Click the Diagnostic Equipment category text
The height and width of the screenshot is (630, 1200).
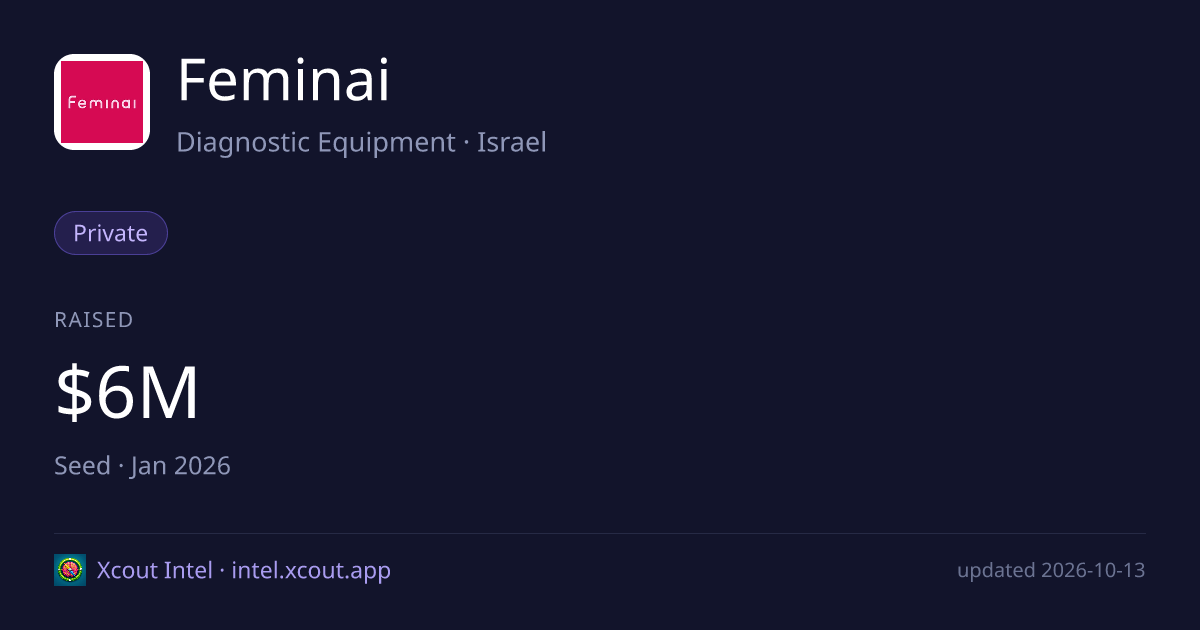point(316,142)
